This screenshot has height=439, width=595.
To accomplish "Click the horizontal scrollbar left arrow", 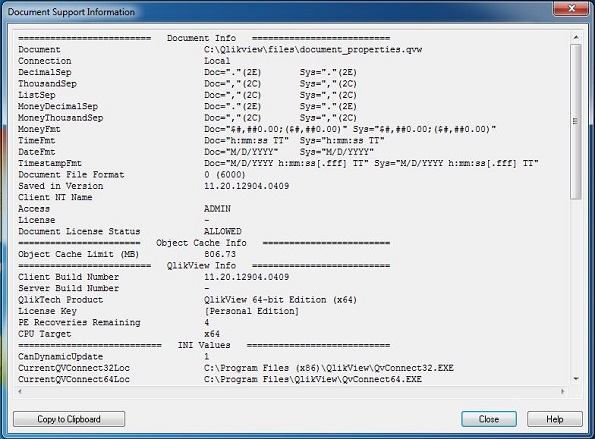I will click(x=20, y=391).
